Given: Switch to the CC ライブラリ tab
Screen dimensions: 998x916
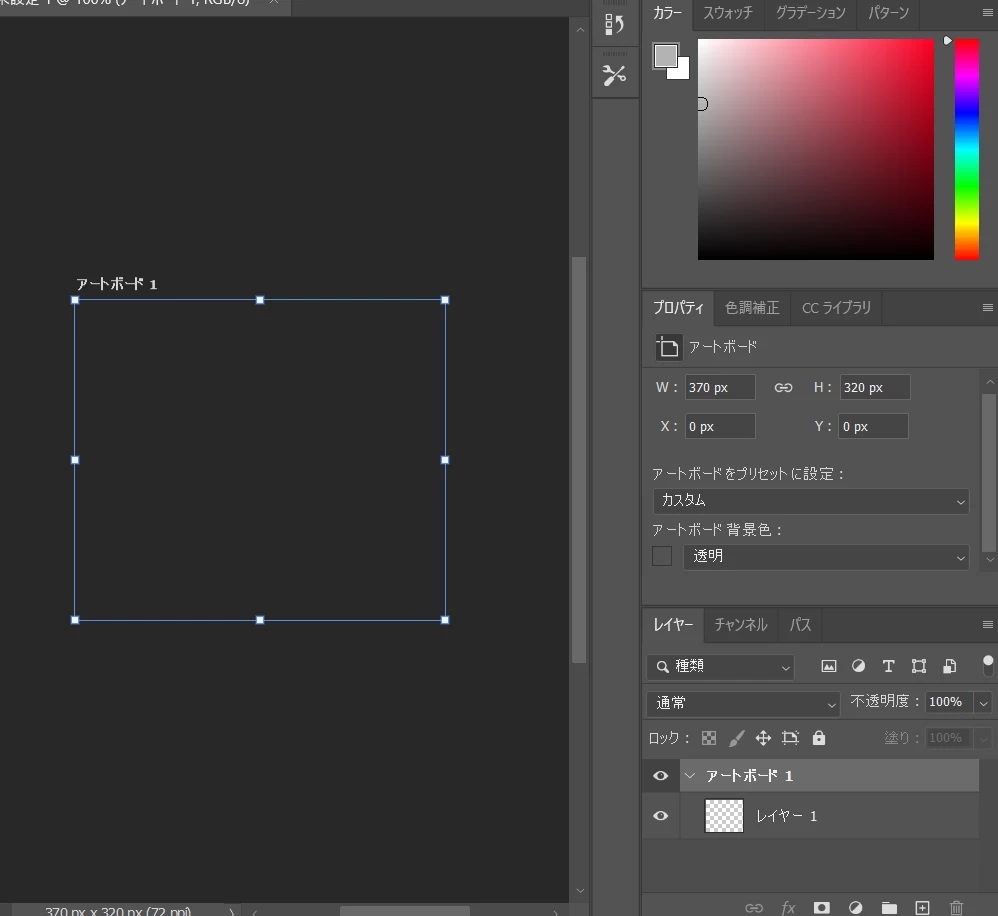Looking at the screenshot, I should coord(836,308).
